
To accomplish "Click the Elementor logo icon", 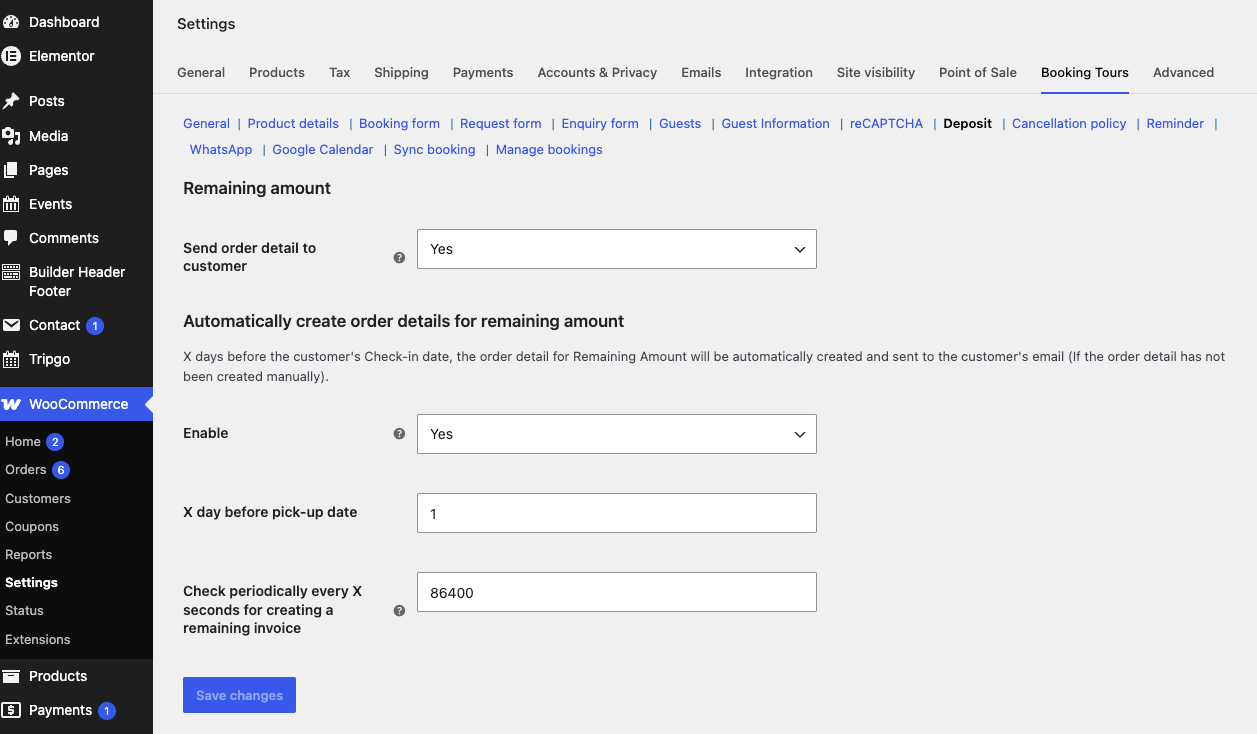I will 12,56.
